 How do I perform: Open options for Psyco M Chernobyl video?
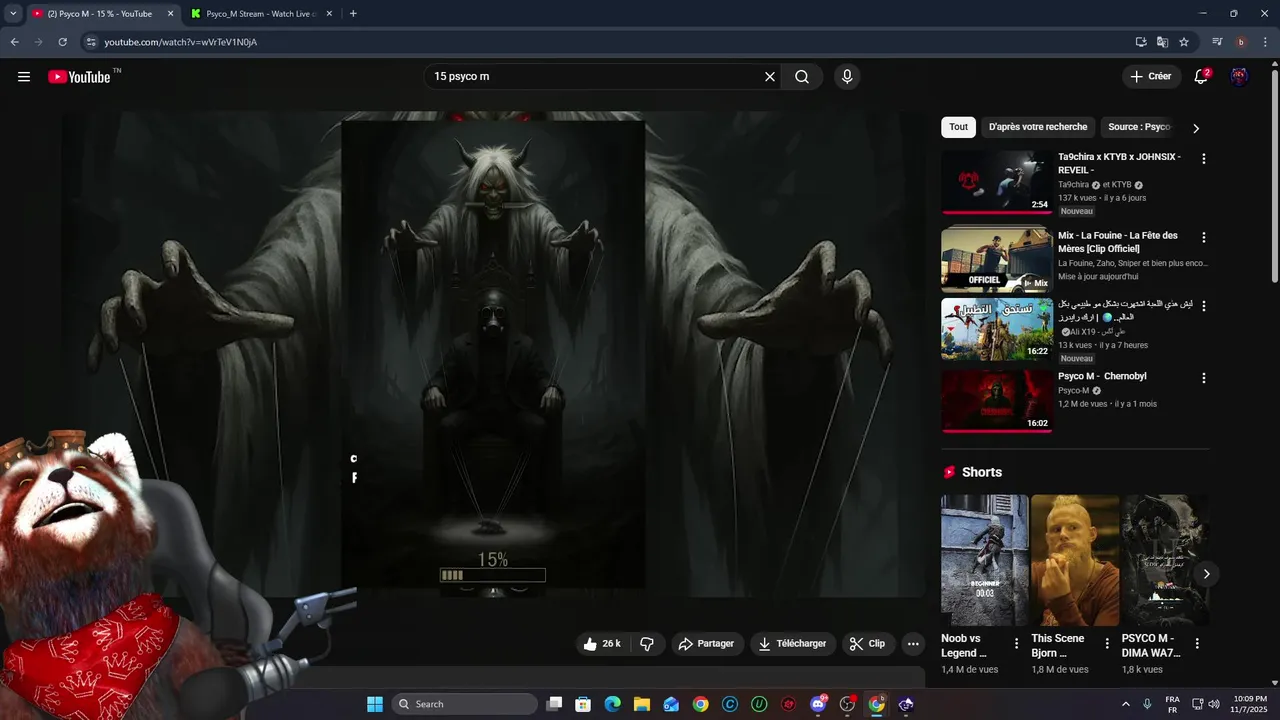[1203, 378]
